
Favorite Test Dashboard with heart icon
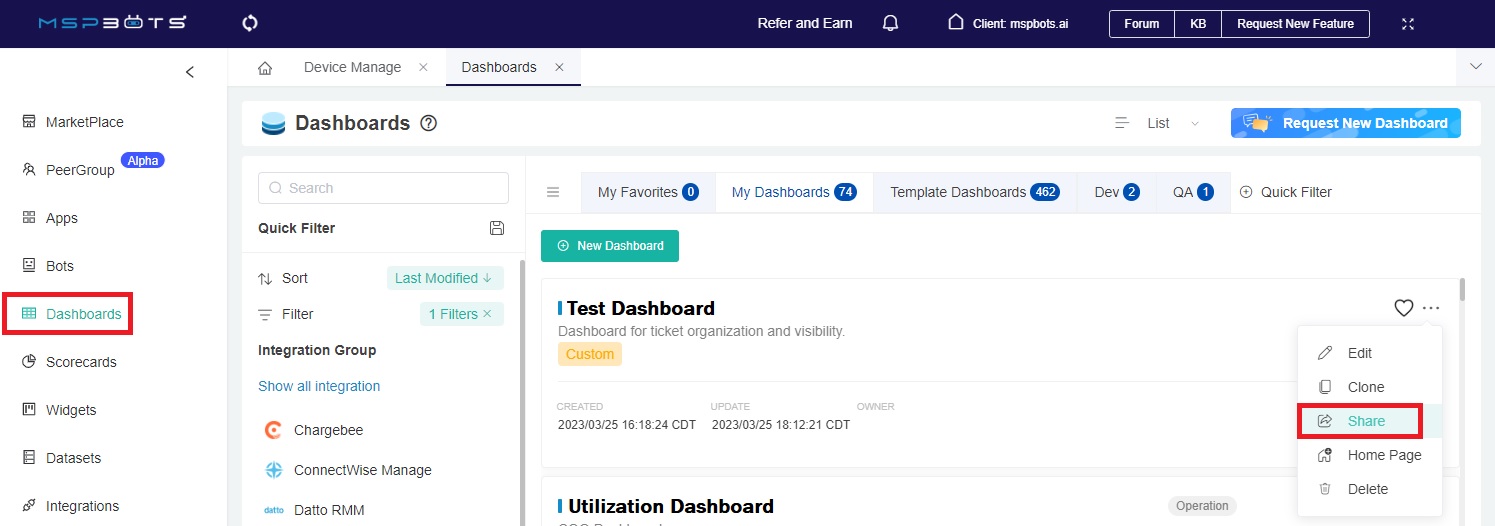(x=1403, y=308)
